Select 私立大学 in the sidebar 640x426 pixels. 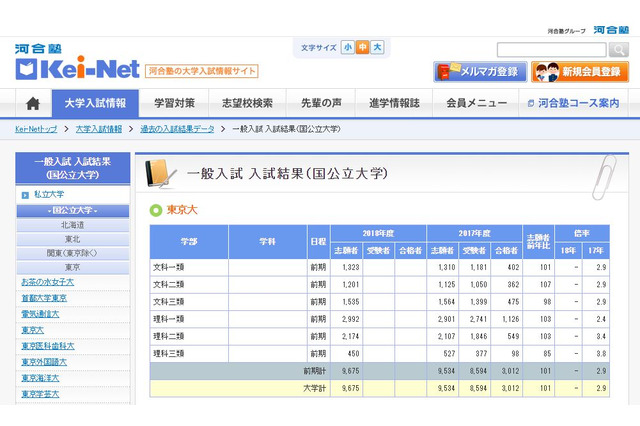(x=49, y=195)
